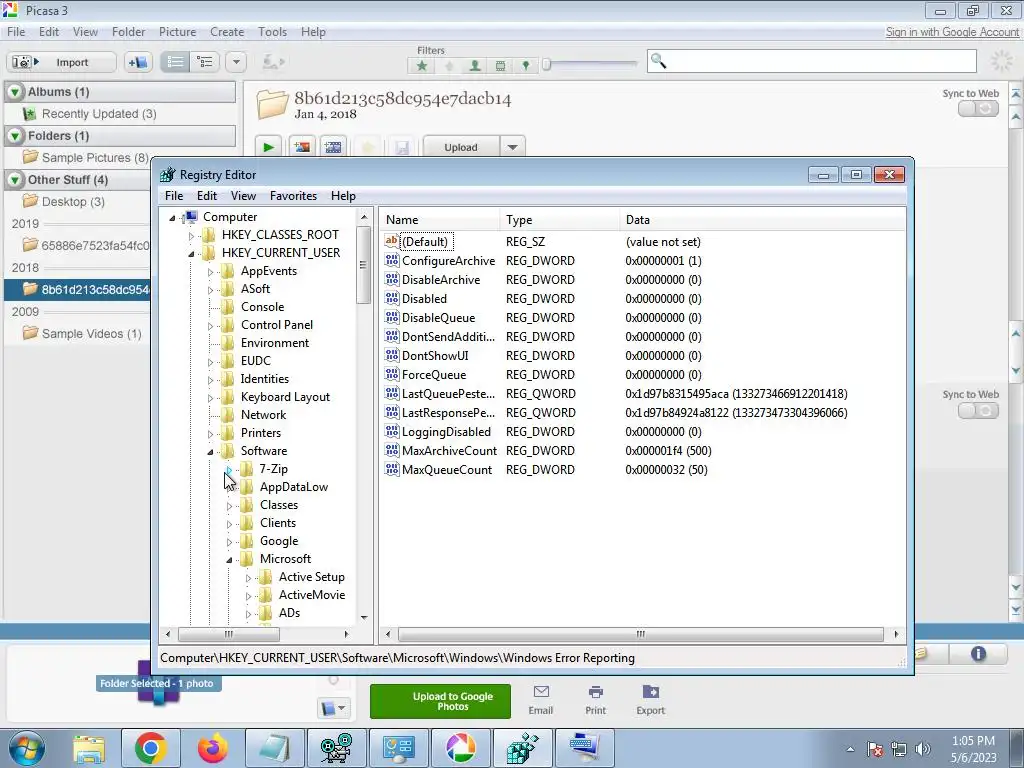This screenshot has height=768, width=1024.
Task: Select the LoggingDisabled value
Action: point(446,432)
